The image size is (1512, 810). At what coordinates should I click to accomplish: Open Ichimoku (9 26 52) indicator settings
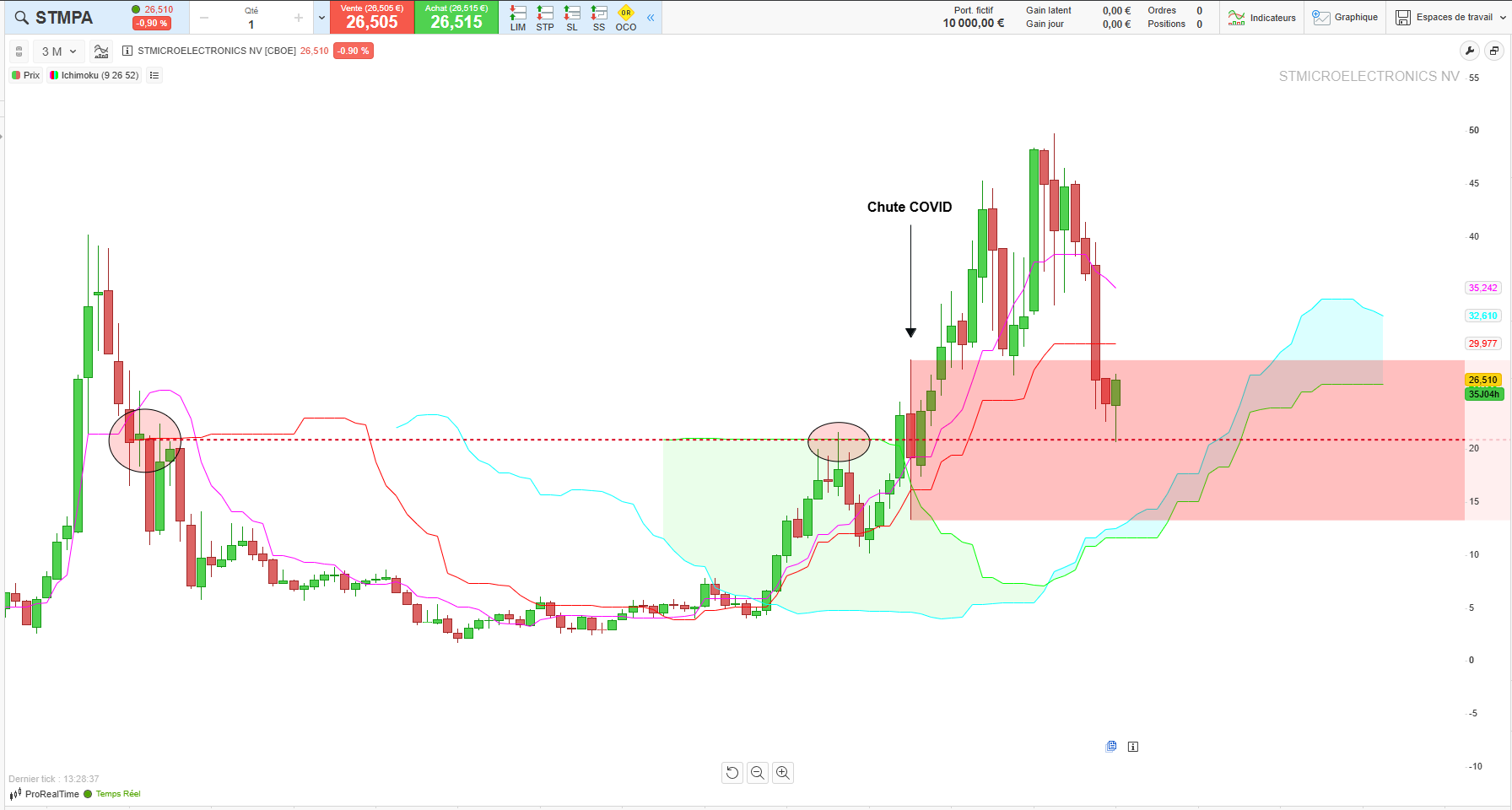pyautogui.click(x=94, y=75)
